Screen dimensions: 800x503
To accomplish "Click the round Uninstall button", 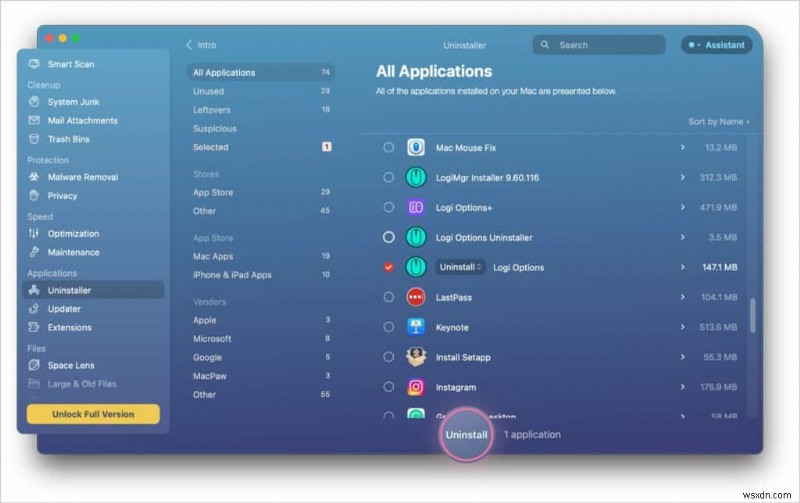I will coord(466,435).
